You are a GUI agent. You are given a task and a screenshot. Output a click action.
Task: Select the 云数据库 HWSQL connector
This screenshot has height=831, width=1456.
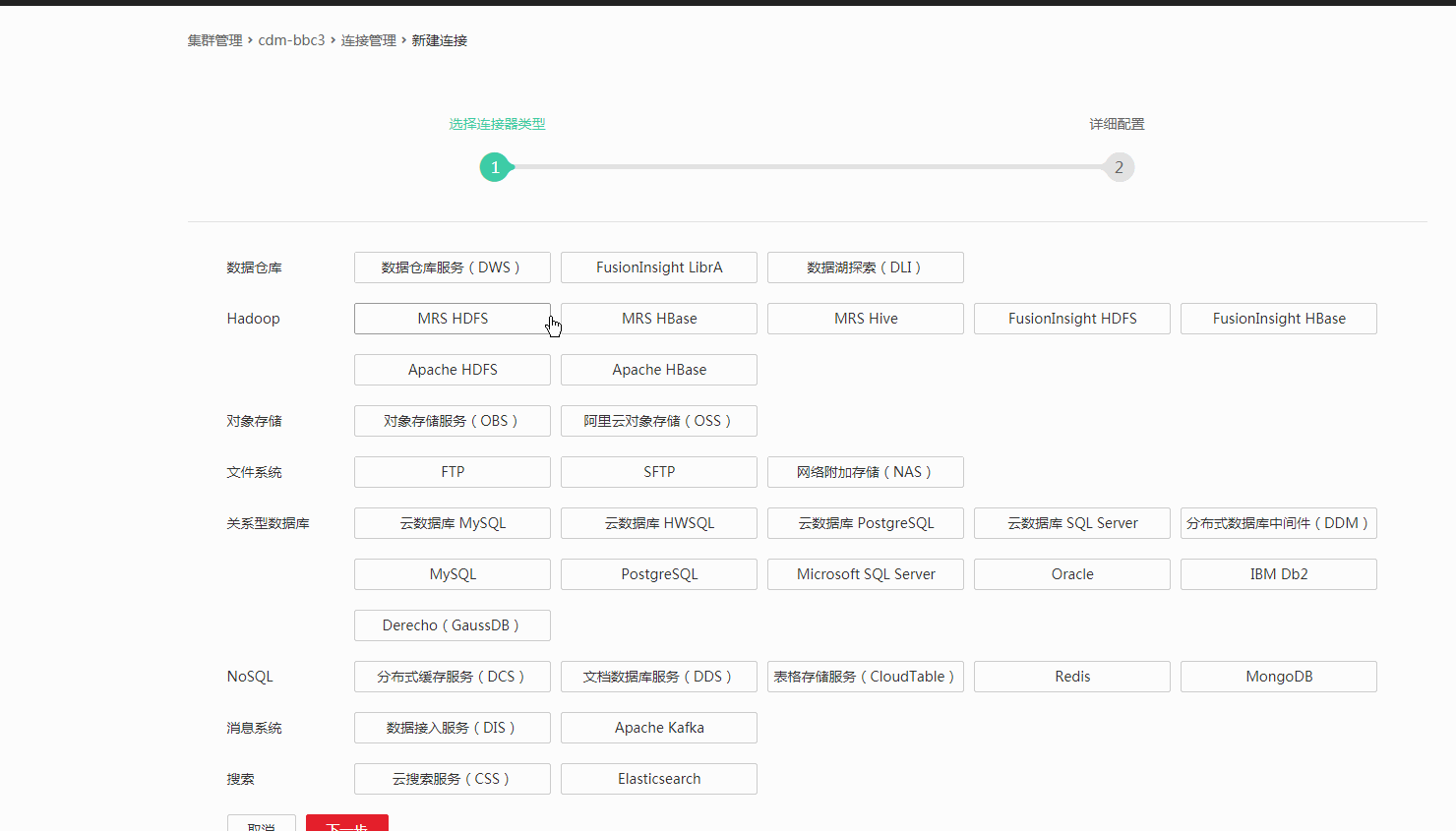(x=659, y=523)
